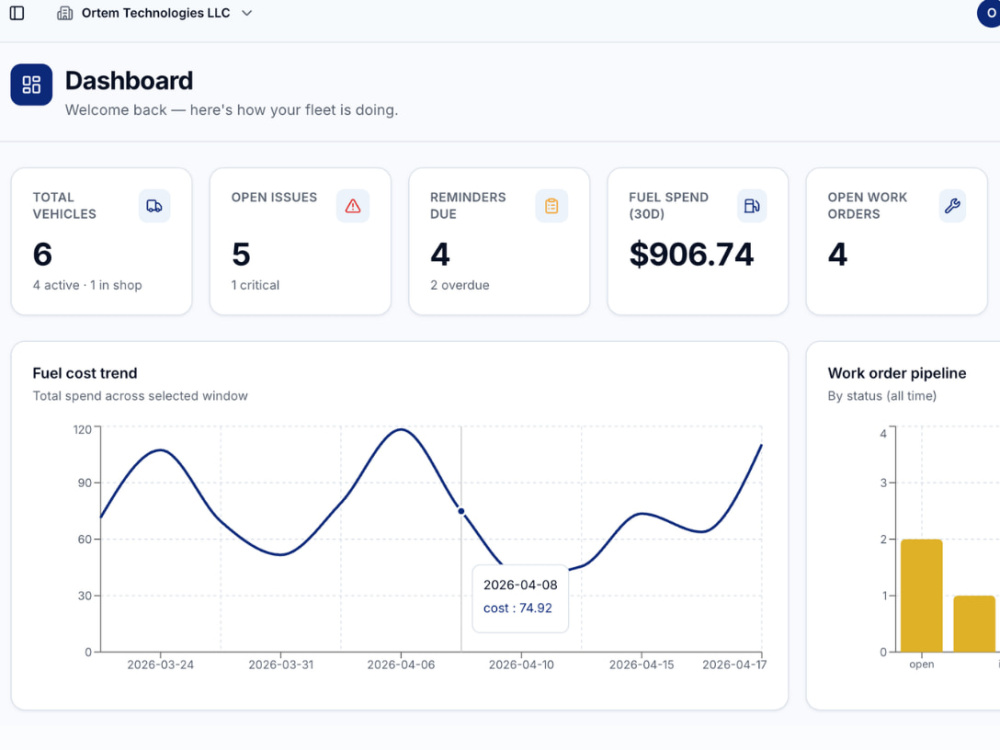Click the 2026-04-06 x-axis label
This screenshot has height=750, width=1000.
pos(401,665)
